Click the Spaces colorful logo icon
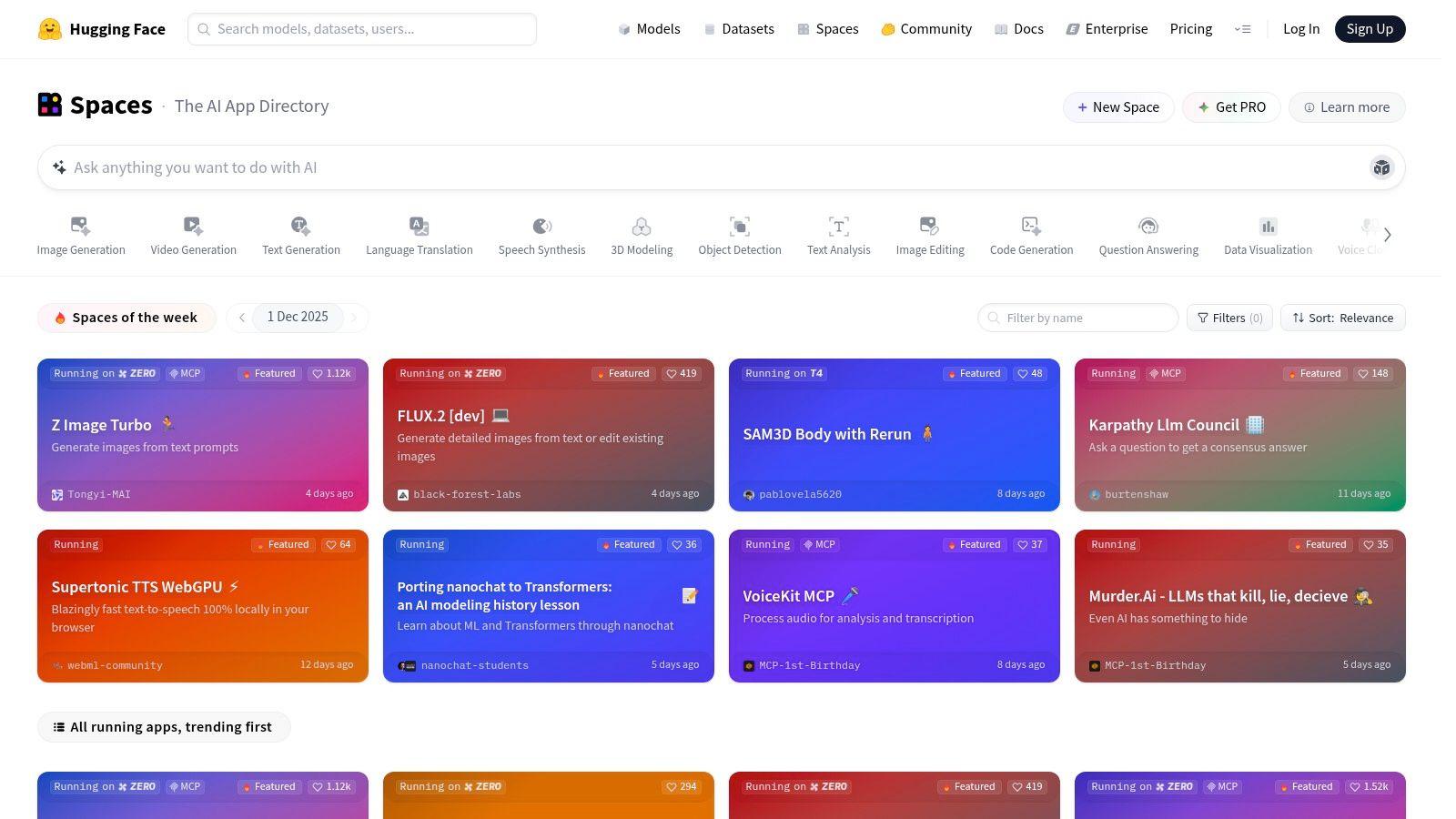This screenshot has width=1456, height=819. tap(50, 105)
